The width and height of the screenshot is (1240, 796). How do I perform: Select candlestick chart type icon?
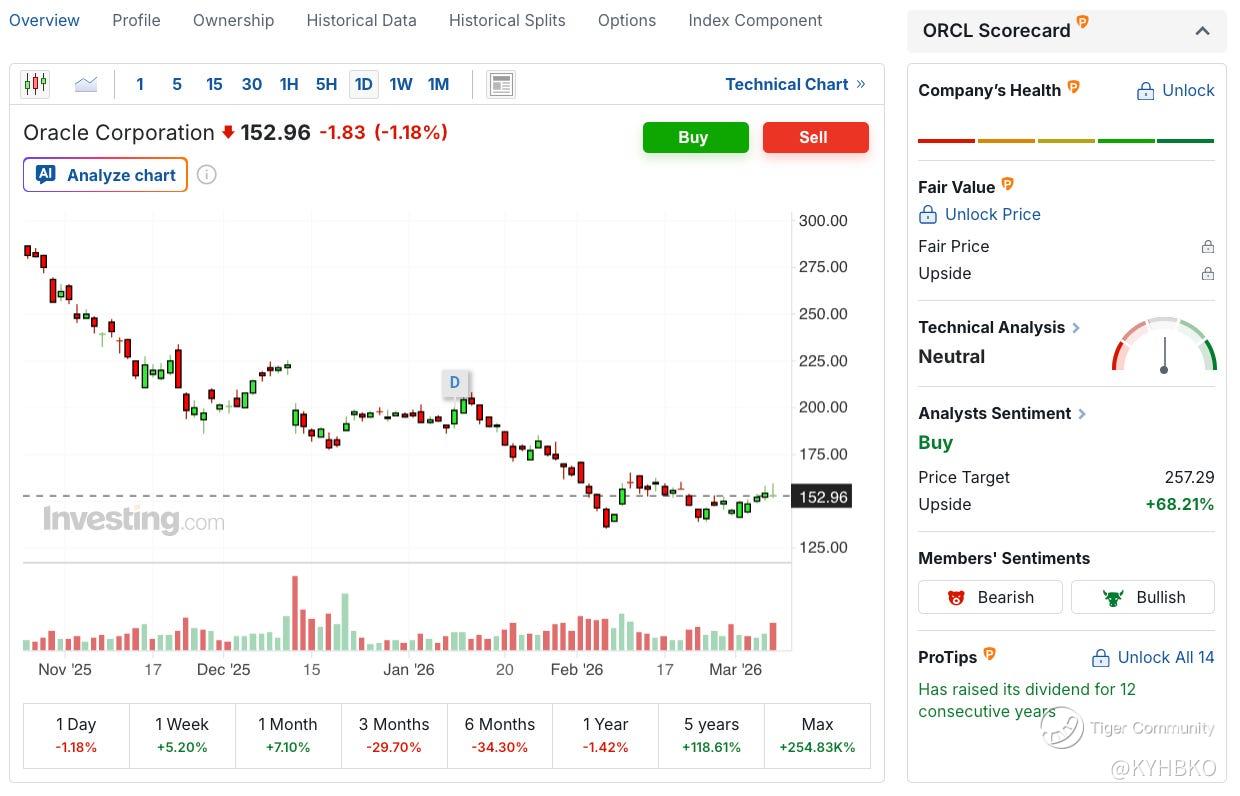click(35, 84)
